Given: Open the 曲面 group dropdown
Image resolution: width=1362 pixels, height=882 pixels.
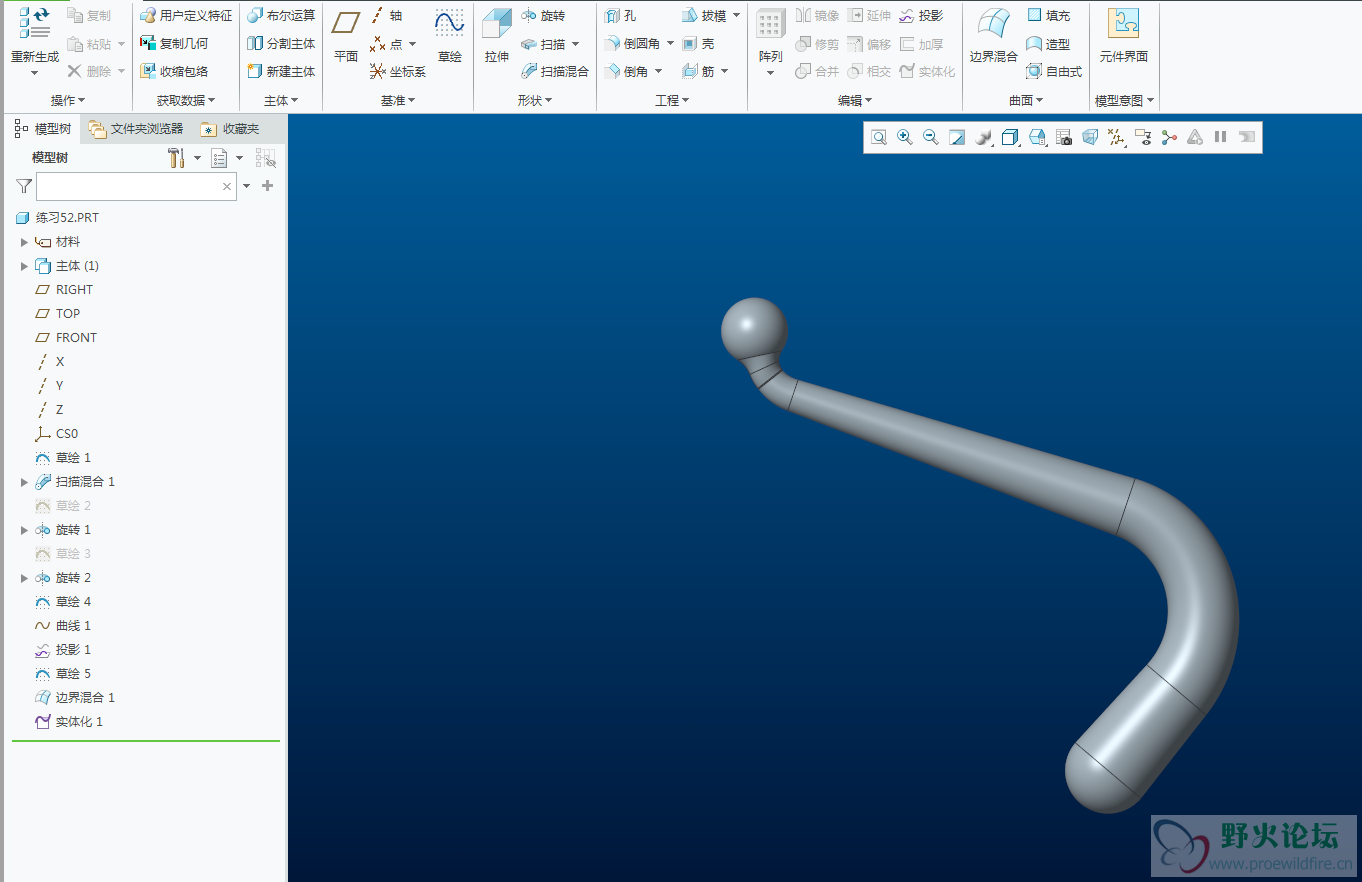Looking at the screenshot, I should coord(1026,101).
